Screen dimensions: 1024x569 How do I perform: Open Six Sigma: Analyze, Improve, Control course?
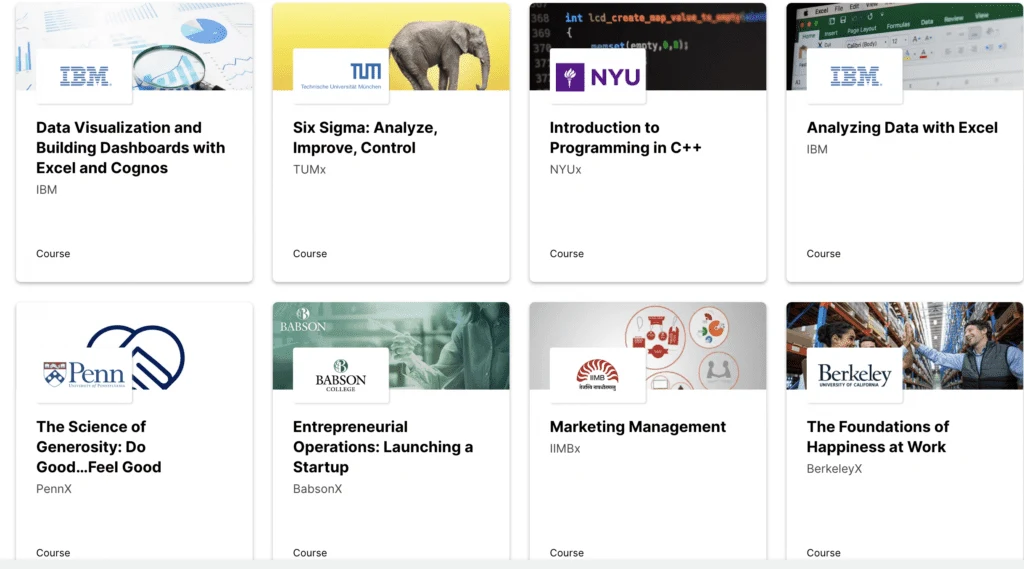365,138
